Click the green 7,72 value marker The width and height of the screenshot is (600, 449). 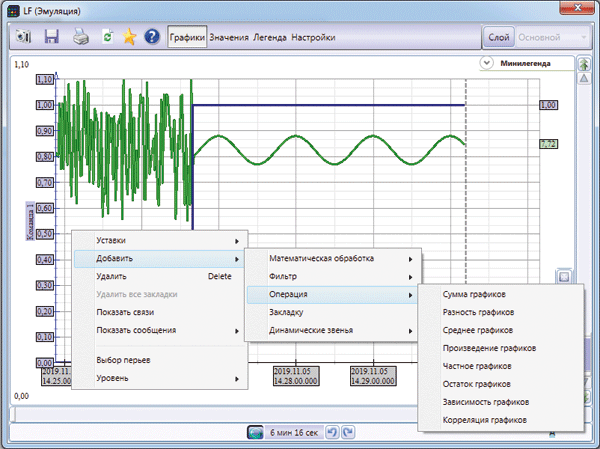[x=548, y=144]
